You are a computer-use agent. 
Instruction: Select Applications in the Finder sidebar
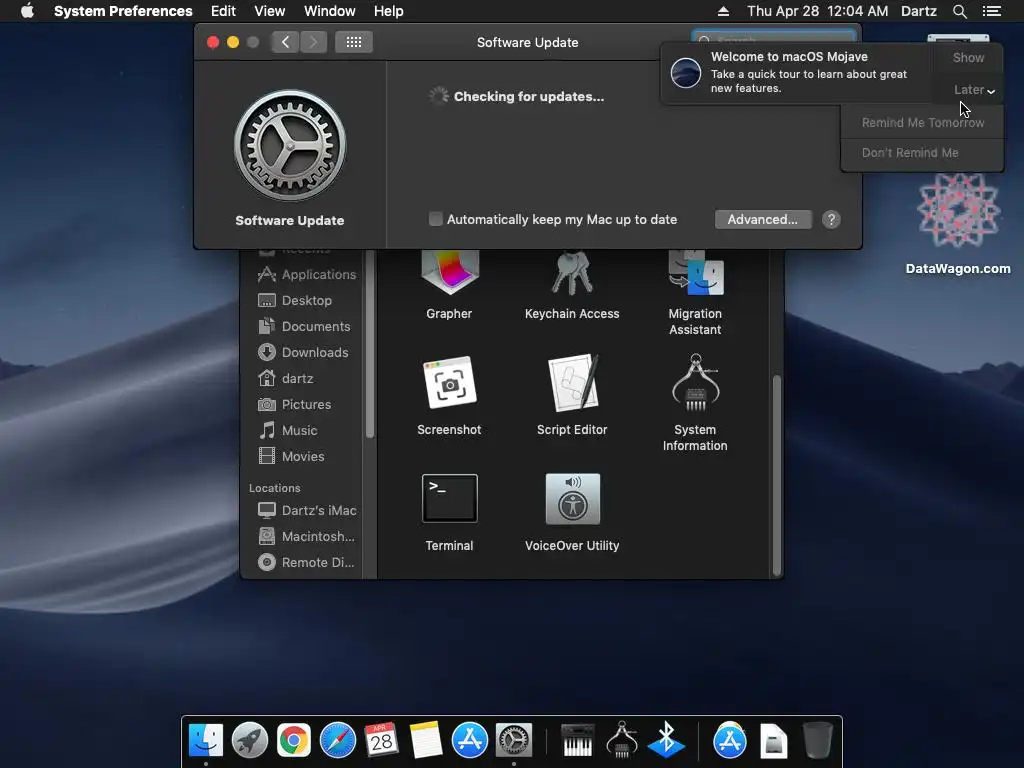tap(307, 274)
